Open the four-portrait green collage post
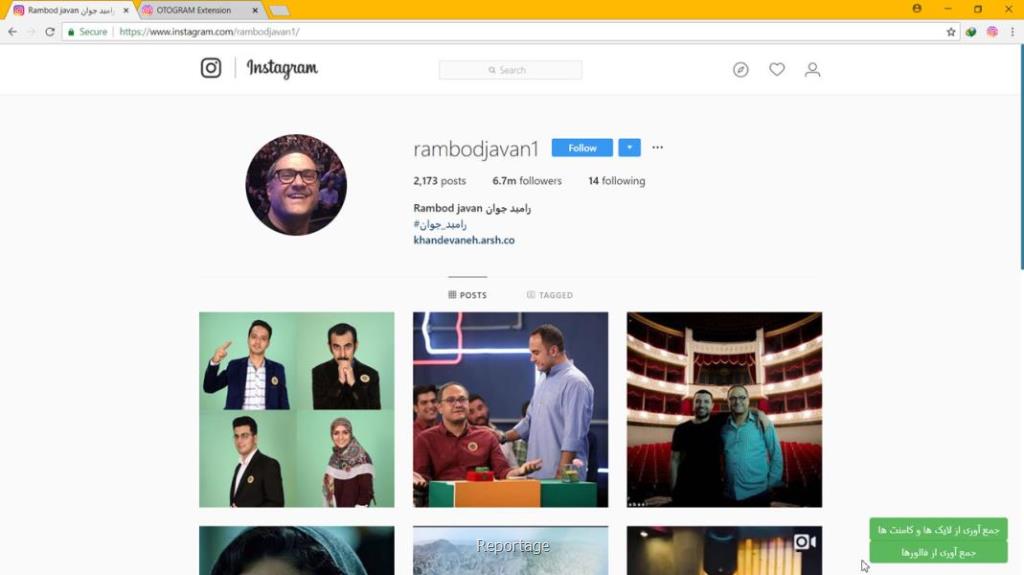Image resolution: width=1024 pixels, height=575 pixels. [296, 410]
